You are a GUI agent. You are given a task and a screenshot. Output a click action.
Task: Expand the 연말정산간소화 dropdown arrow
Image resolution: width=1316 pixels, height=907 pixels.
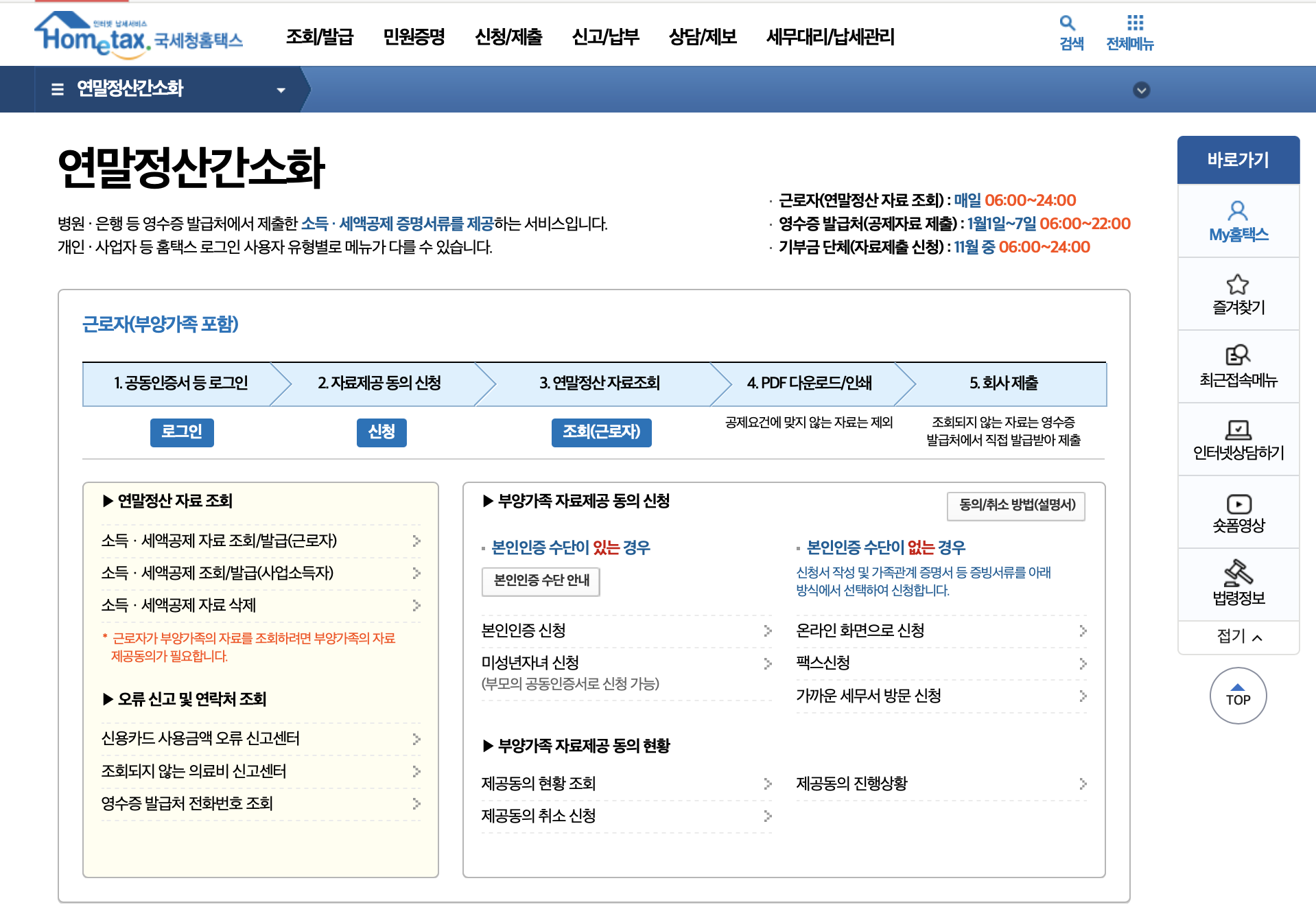click(x=280, y=90)
